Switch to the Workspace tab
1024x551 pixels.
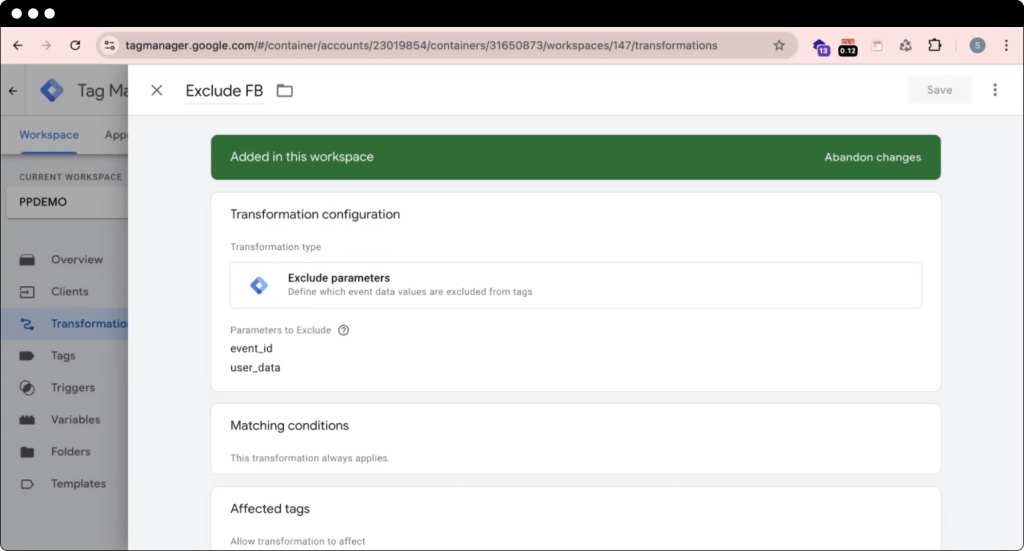coord(49,135)
